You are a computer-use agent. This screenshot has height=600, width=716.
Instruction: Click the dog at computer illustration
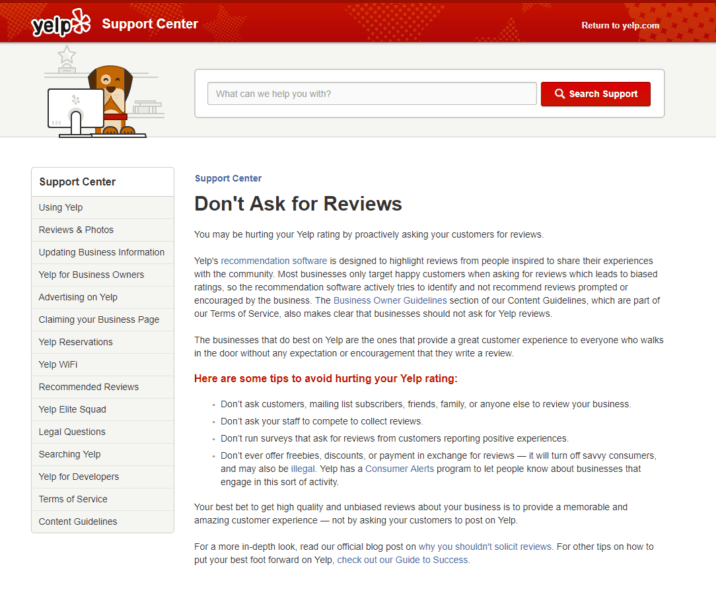click(x=104, y=92)
